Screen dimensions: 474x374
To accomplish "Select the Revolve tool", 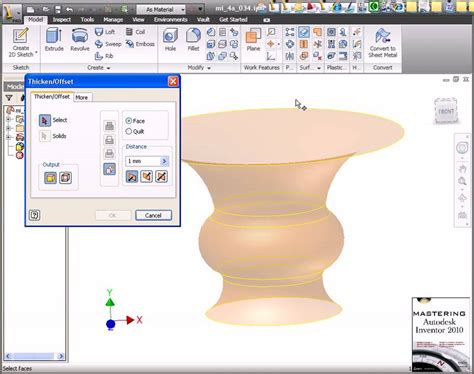I will (x=80, y=40).
